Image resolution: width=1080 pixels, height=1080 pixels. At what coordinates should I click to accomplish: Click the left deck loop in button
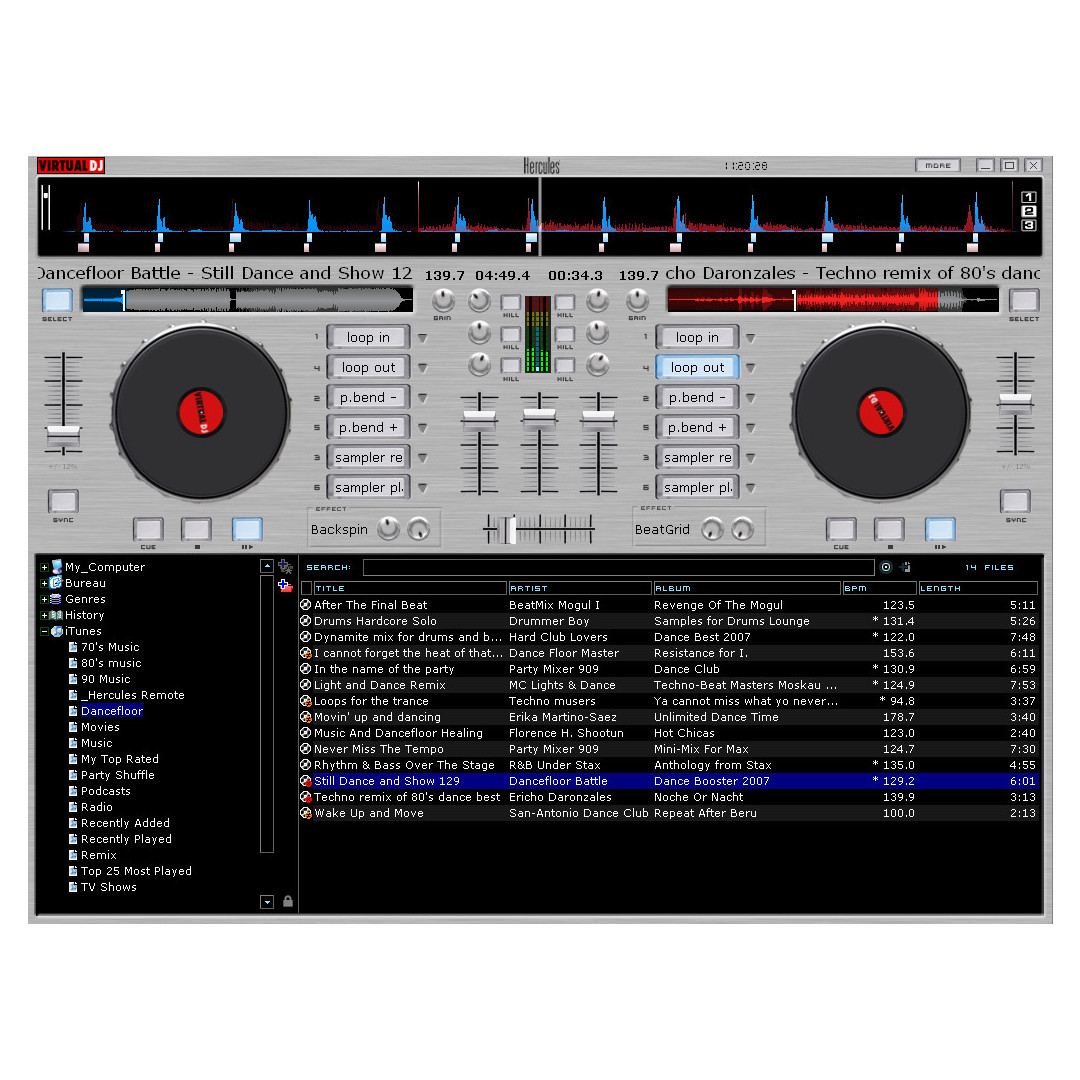point(368,338)
